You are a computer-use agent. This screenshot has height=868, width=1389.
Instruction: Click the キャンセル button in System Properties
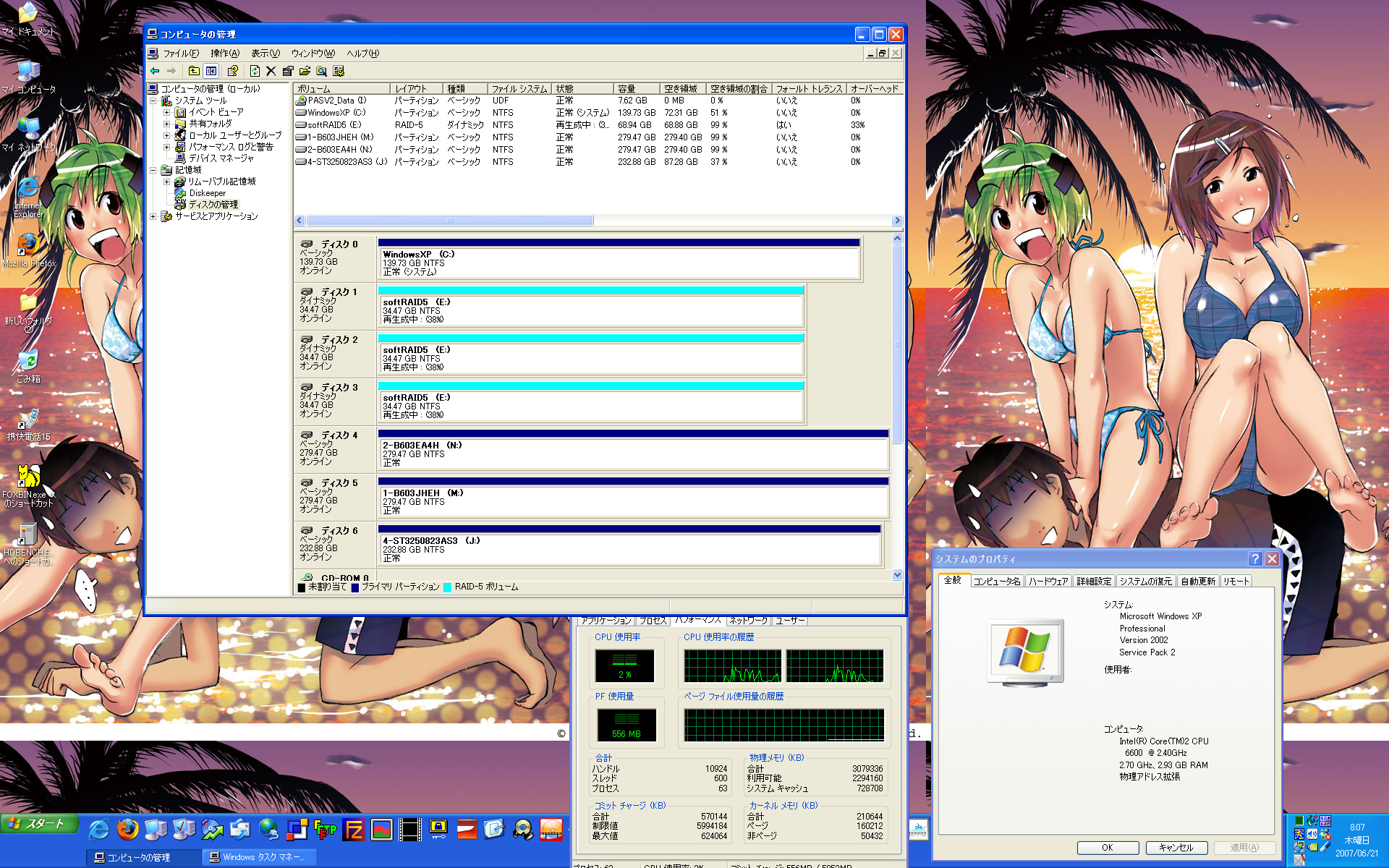pyautogui.click(x=1176, y=848)
